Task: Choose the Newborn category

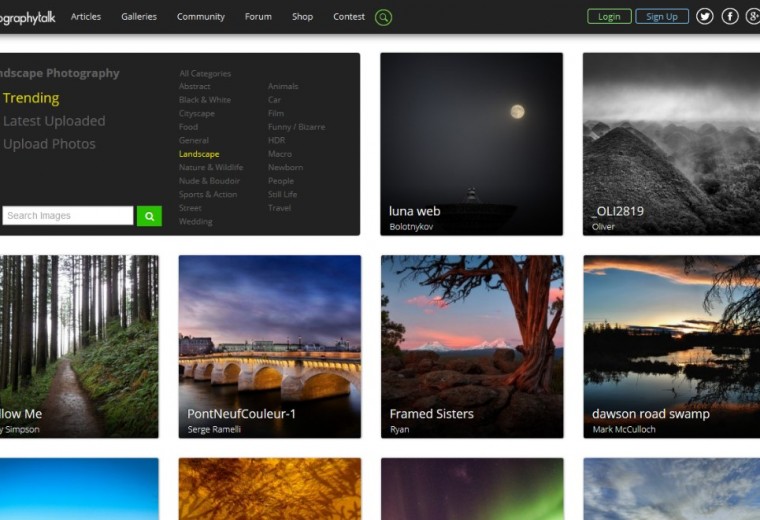Action: tap(285, 167)
